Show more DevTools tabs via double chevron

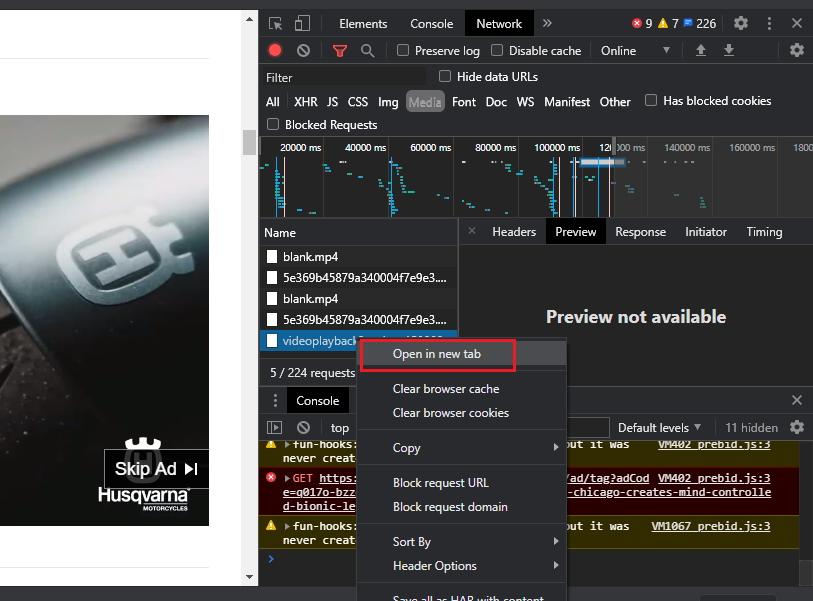(x=547, y=23)
